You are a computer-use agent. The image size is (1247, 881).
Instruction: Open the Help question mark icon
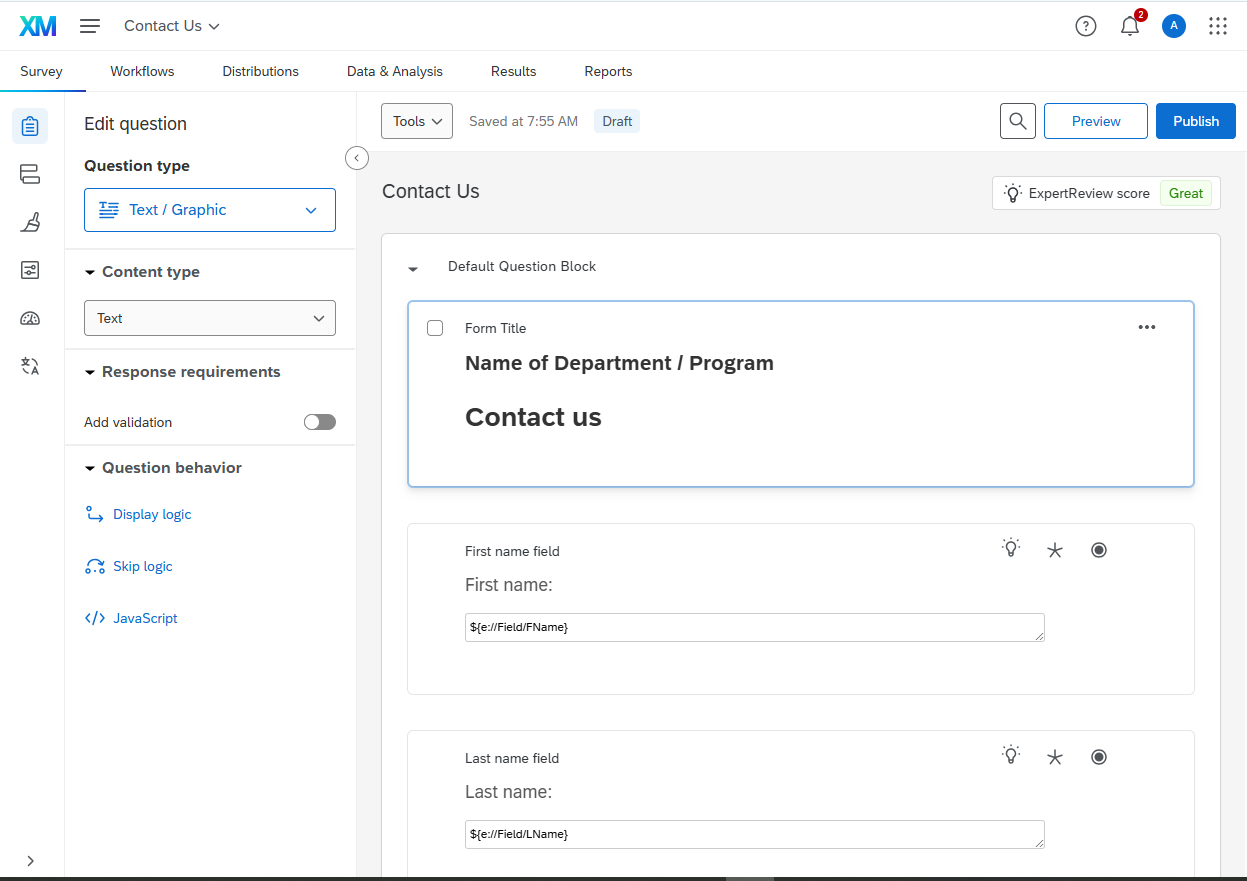pos(1086,26)
